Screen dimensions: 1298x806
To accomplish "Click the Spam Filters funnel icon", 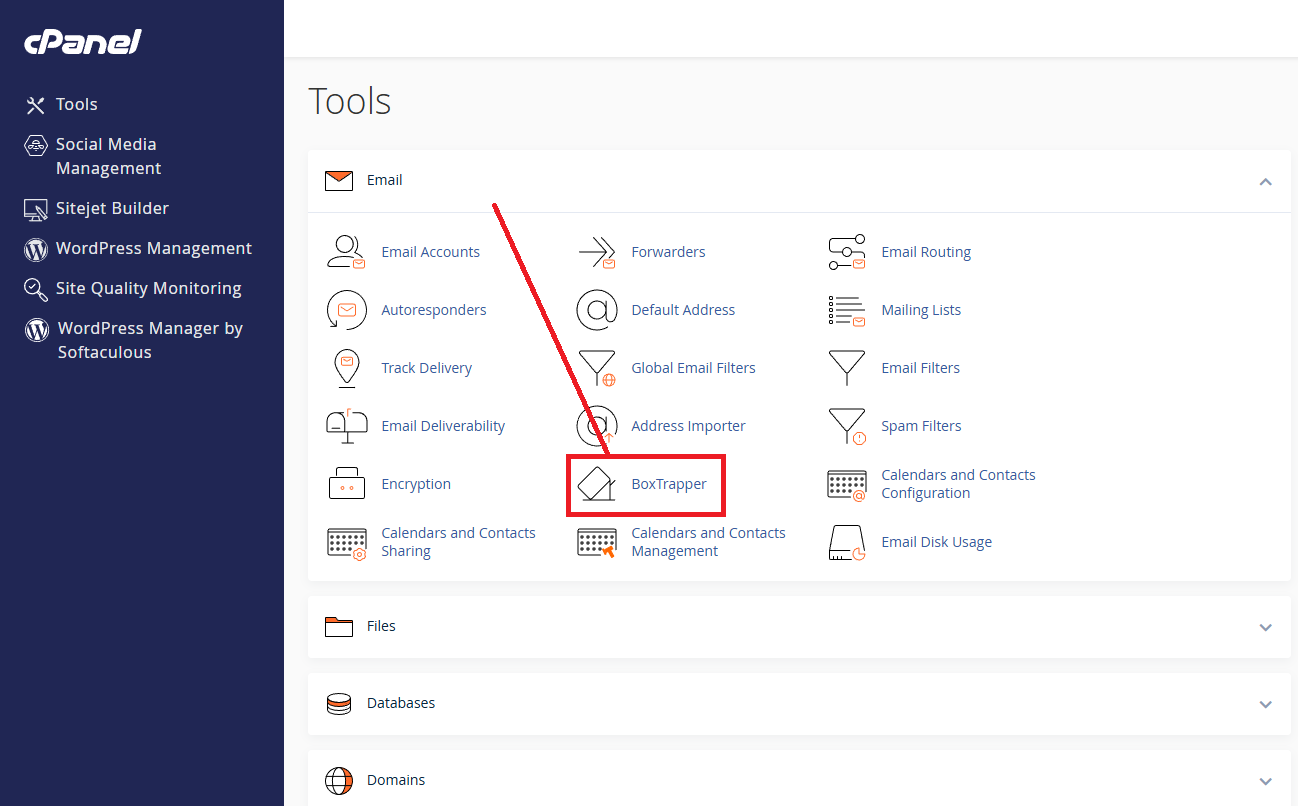I will (847, 426).
